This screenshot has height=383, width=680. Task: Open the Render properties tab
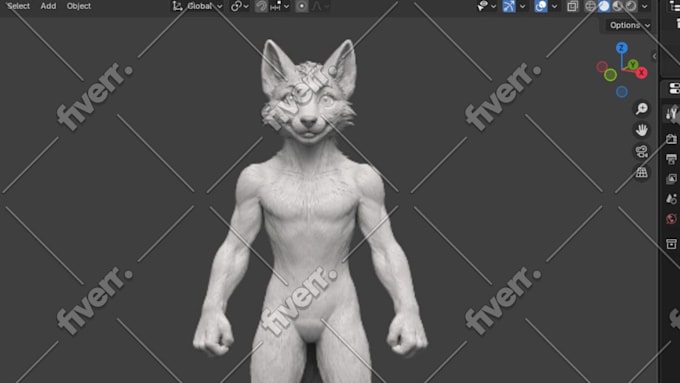tap(671, 139)
